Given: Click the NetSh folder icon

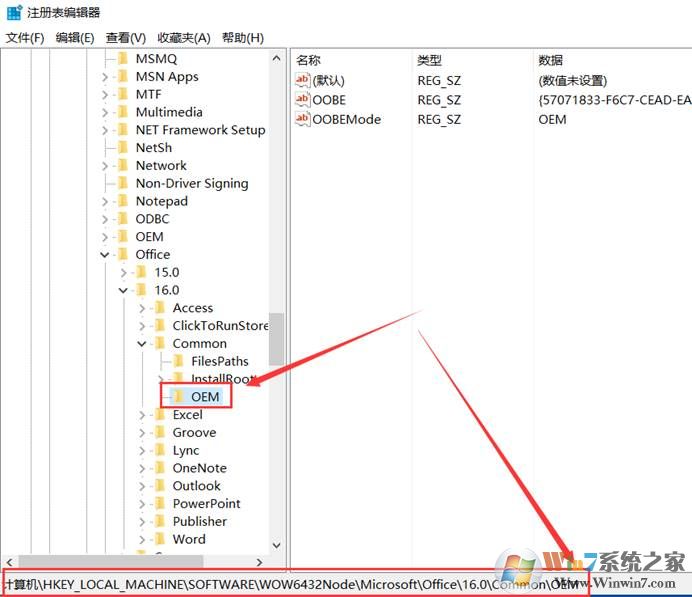Looking at the screenshot, I should [123, 147].
